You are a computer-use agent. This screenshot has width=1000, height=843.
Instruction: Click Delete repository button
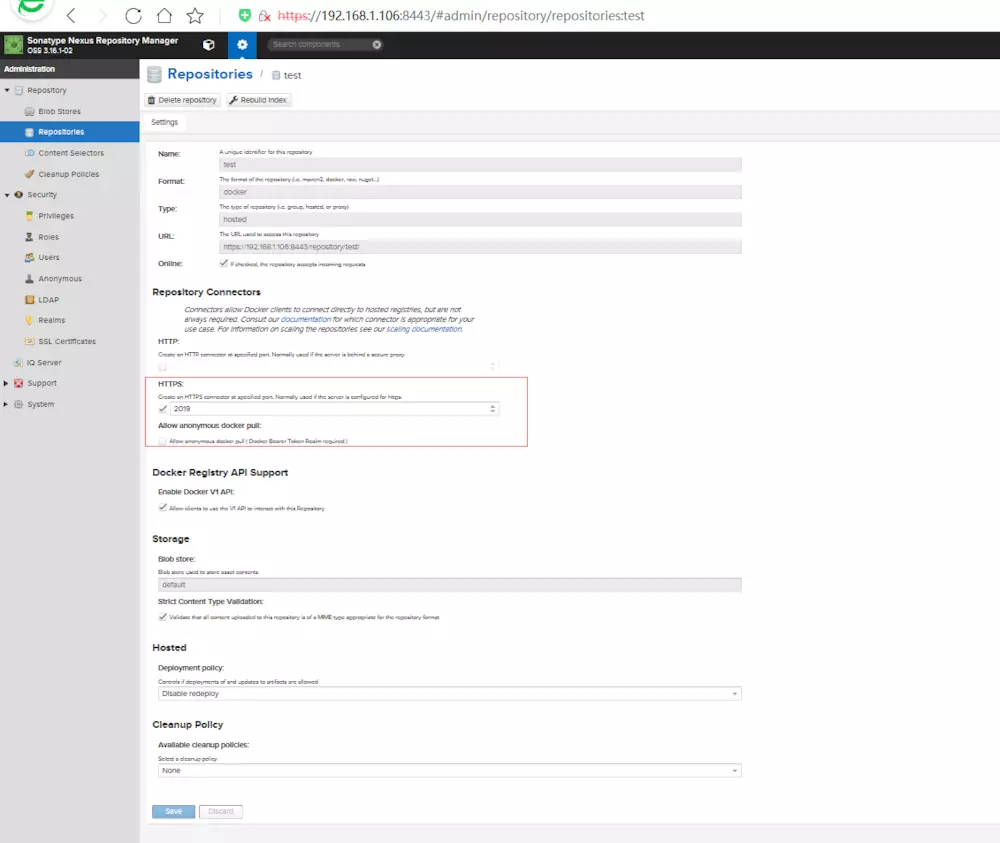click(x=182, y=100)
